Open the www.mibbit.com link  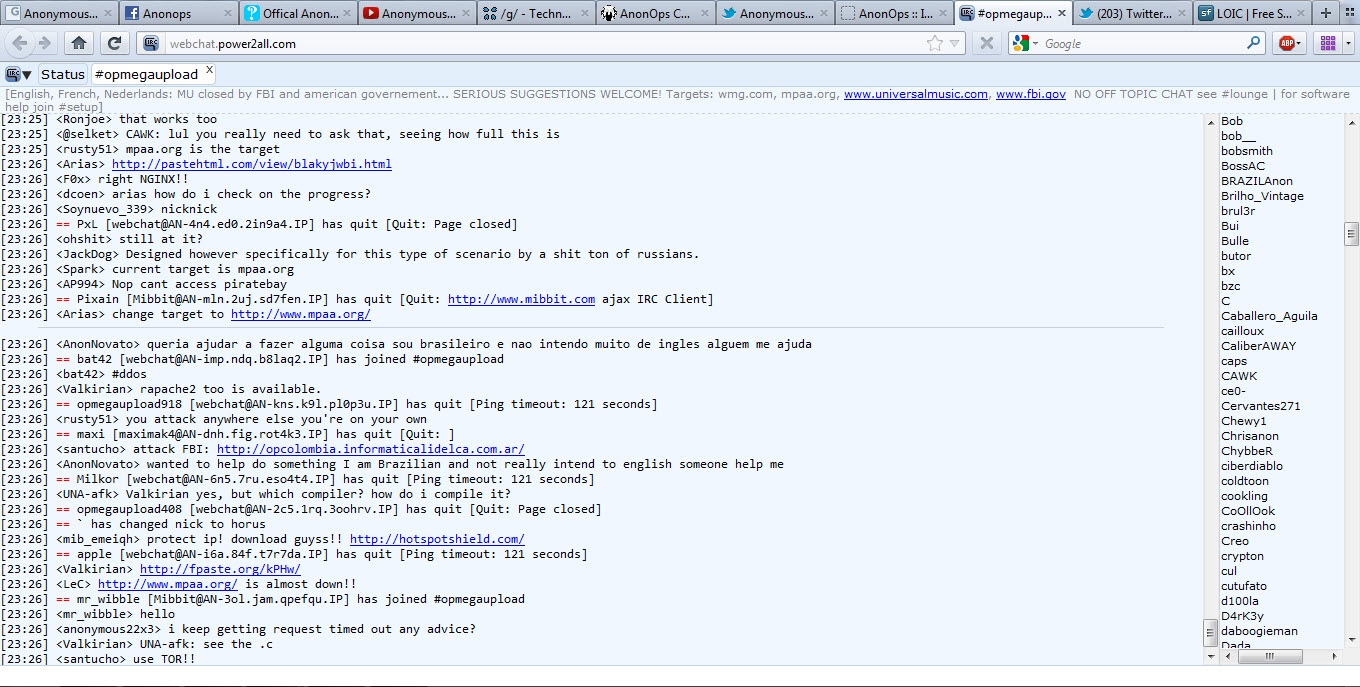tap(521, 299)
